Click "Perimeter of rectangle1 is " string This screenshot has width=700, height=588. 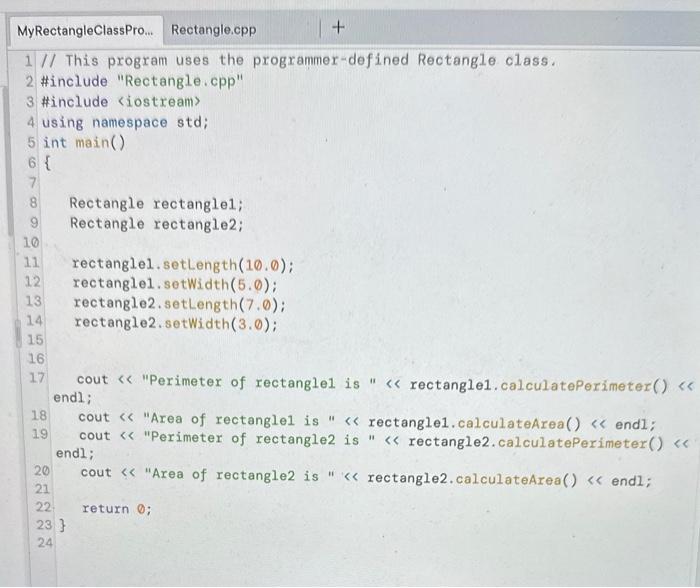click(259, 382)
